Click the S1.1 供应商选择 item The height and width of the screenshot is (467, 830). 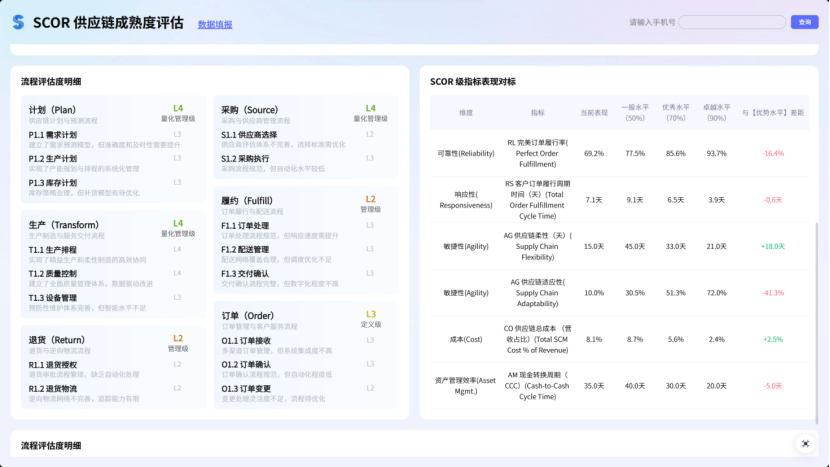[x=249, y=134]
